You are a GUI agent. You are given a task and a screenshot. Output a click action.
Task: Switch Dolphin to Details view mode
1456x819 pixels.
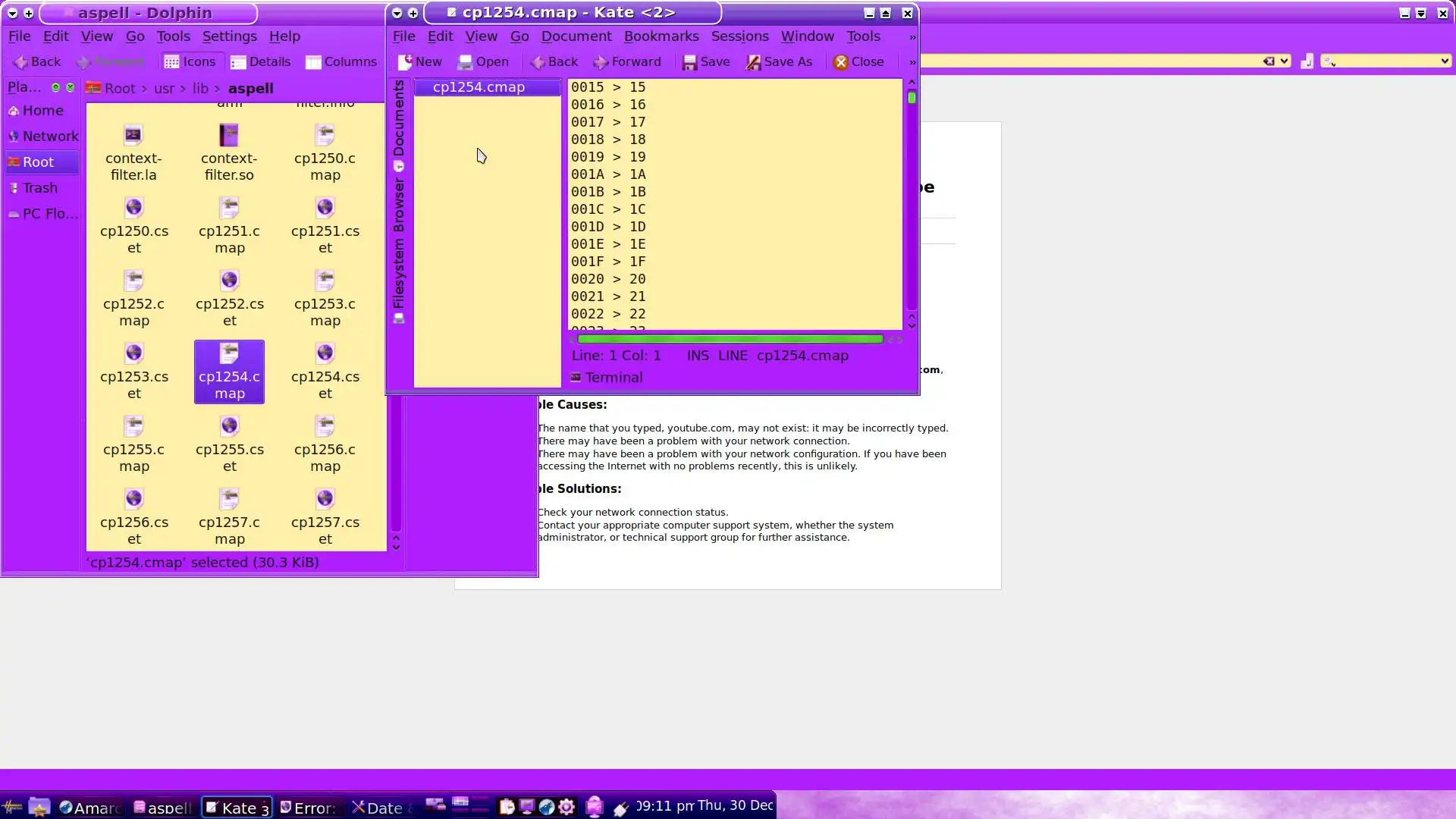tap(260, 62)
